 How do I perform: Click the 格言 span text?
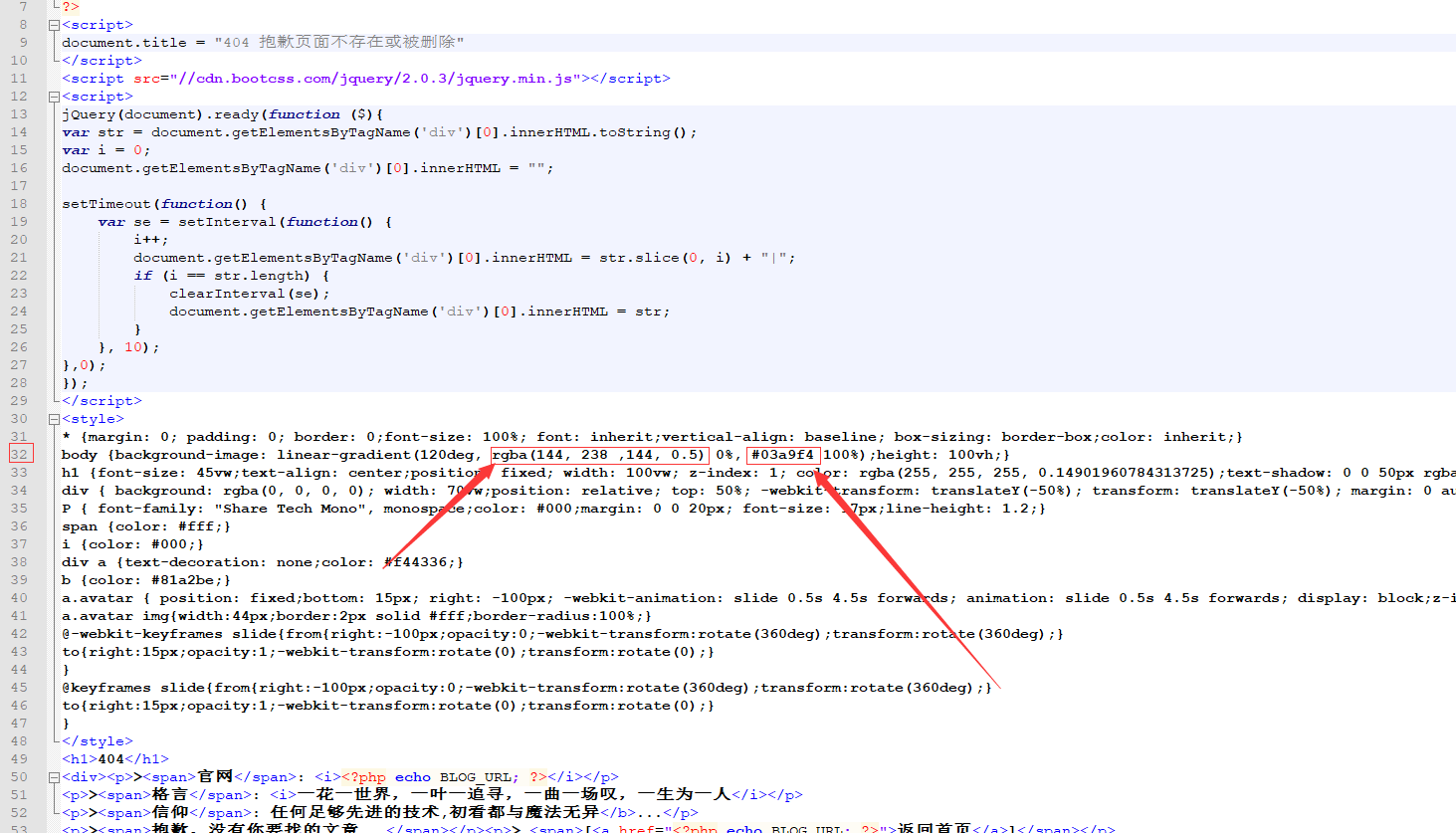coord(170,794)
